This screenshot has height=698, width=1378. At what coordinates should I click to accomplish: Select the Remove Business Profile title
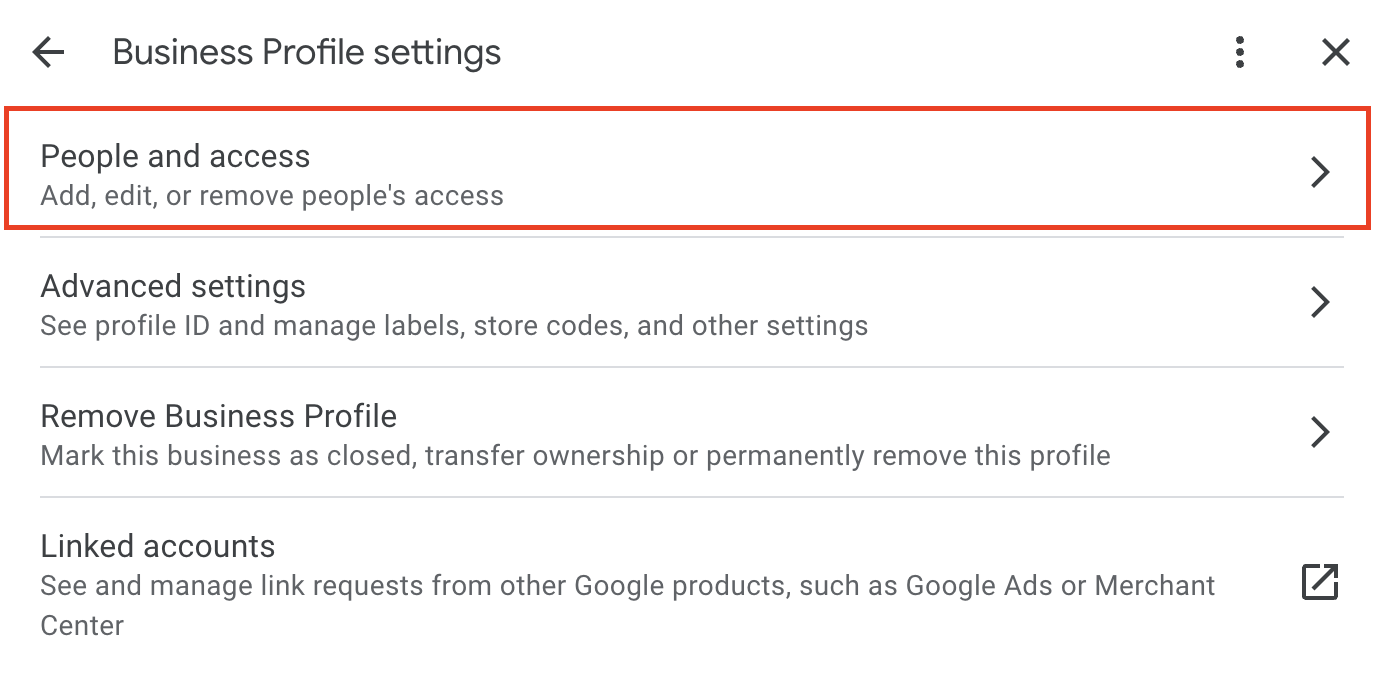[219, 416]
